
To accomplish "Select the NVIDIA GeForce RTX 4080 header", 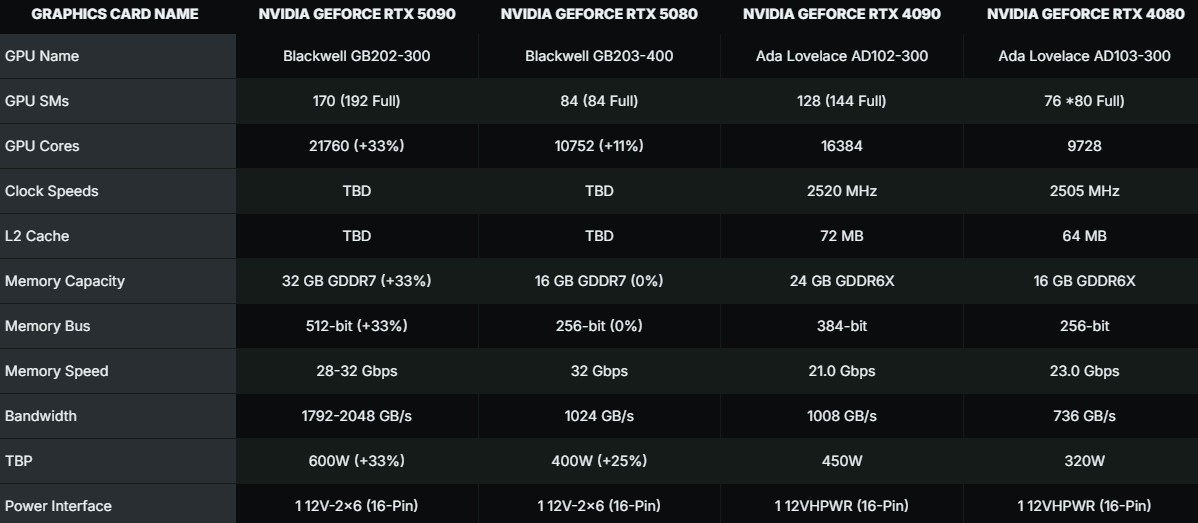I will (x=1084, y=14).
